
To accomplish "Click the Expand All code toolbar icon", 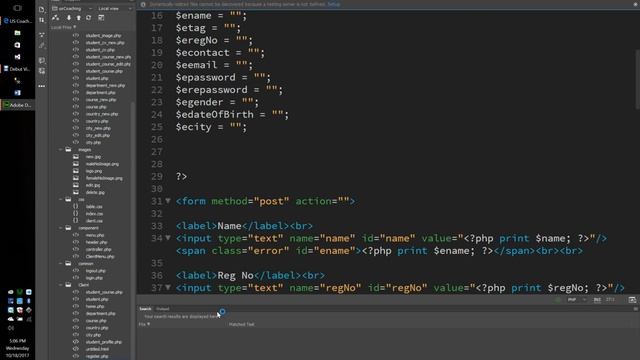I will pos(42,35).
